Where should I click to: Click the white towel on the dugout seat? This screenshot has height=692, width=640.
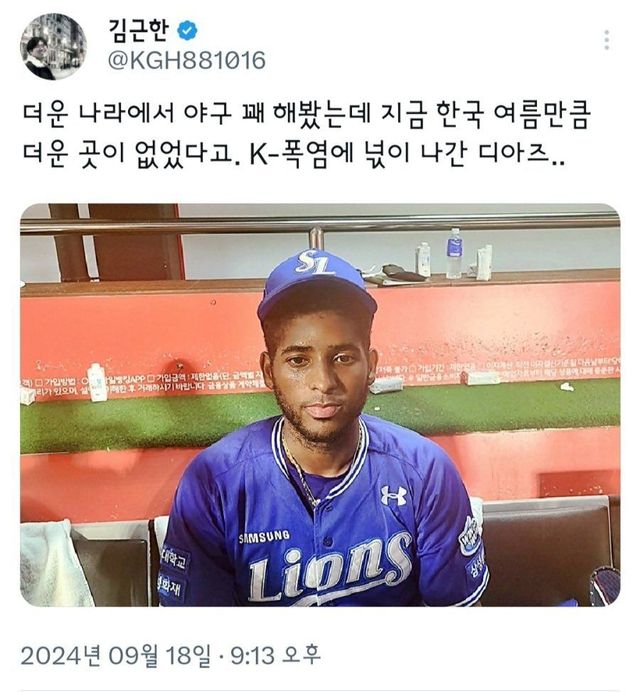55,563
